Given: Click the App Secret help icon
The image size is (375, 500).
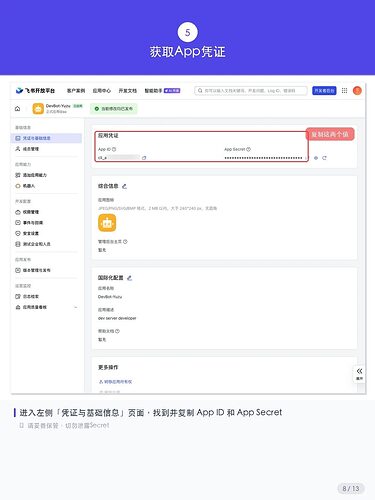Looking at the screenshot, I should pos(249,149).
